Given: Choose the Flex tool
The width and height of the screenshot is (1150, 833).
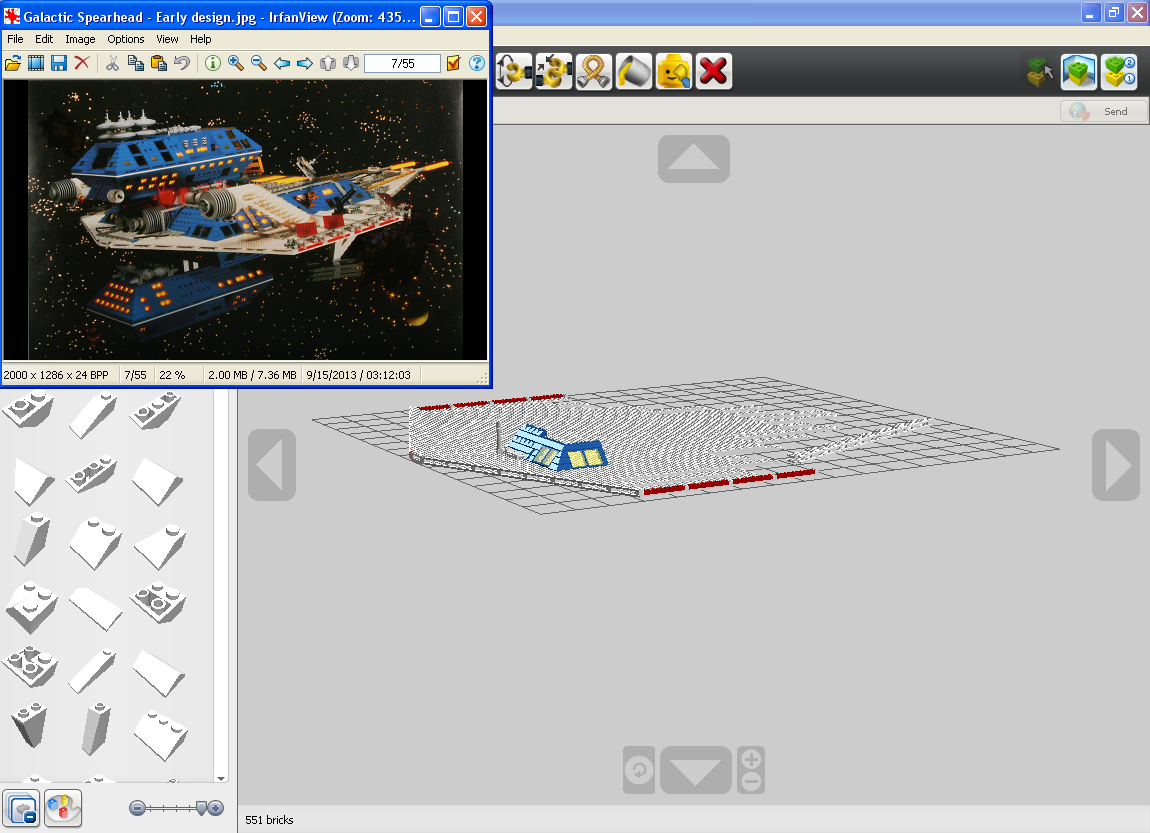Looking at the screenshot, I should [x=593, y=71].
